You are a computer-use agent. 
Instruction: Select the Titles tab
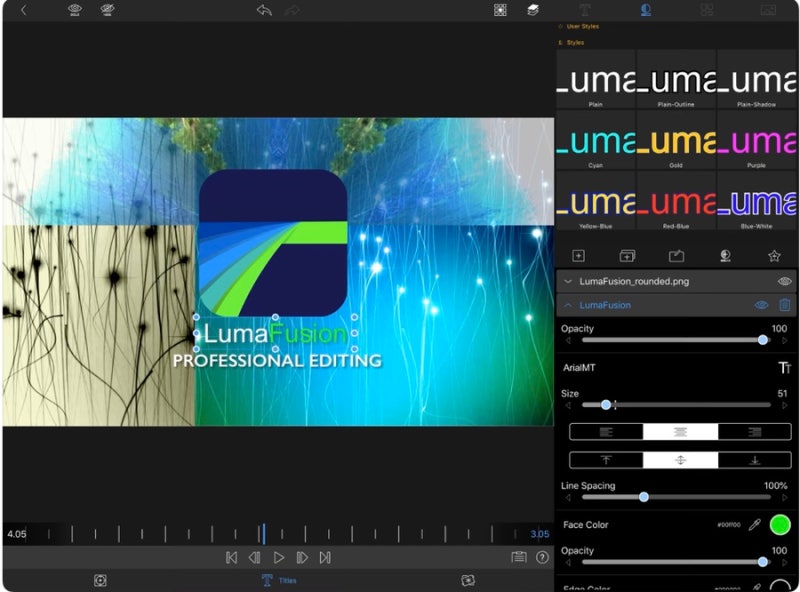pos(279,580)
